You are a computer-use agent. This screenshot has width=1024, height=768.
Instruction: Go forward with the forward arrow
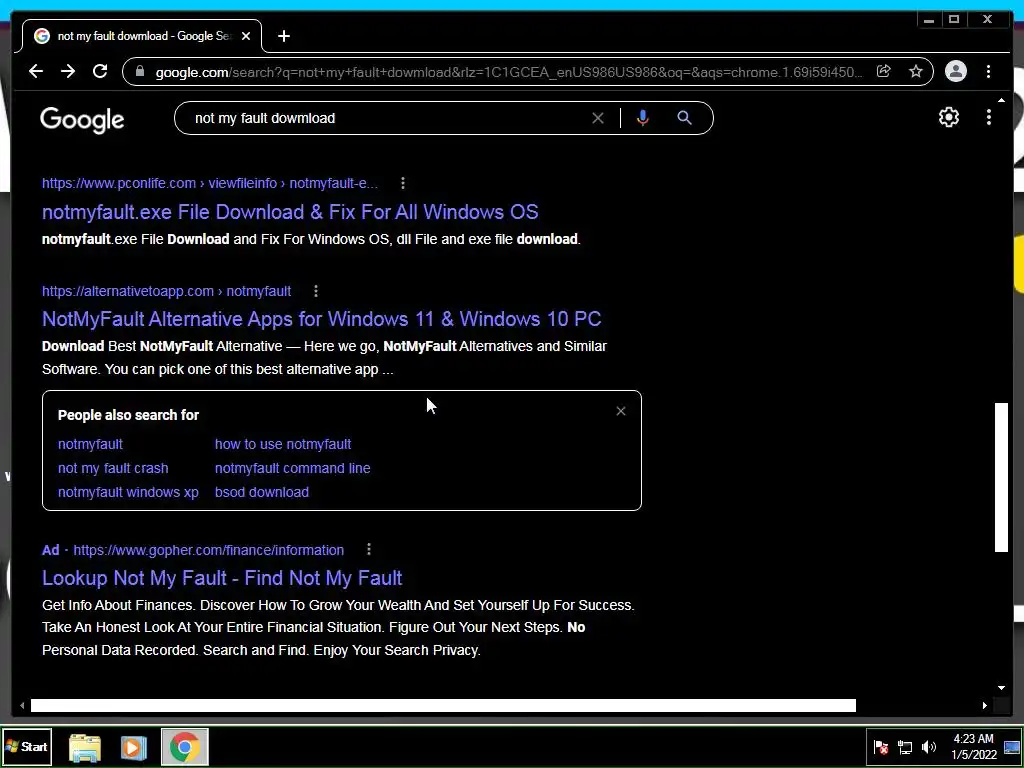point(68,71)
